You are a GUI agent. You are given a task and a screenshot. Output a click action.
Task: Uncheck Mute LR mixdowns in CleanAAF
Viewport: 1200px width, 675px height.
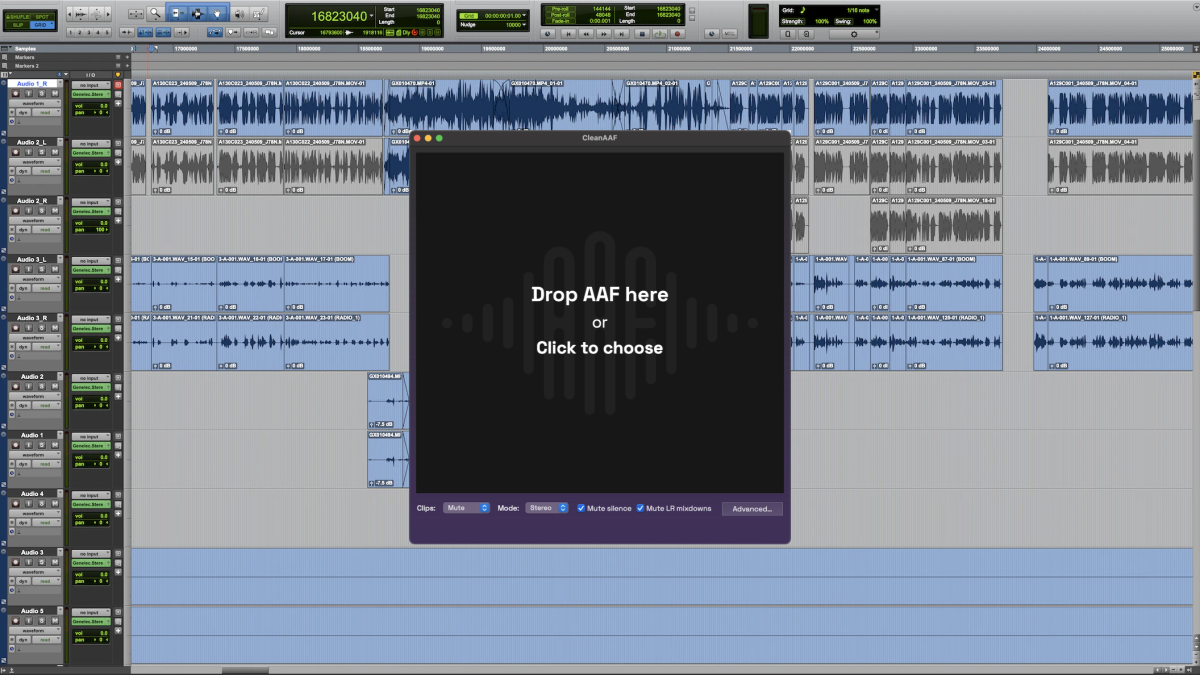coord(640,508)
